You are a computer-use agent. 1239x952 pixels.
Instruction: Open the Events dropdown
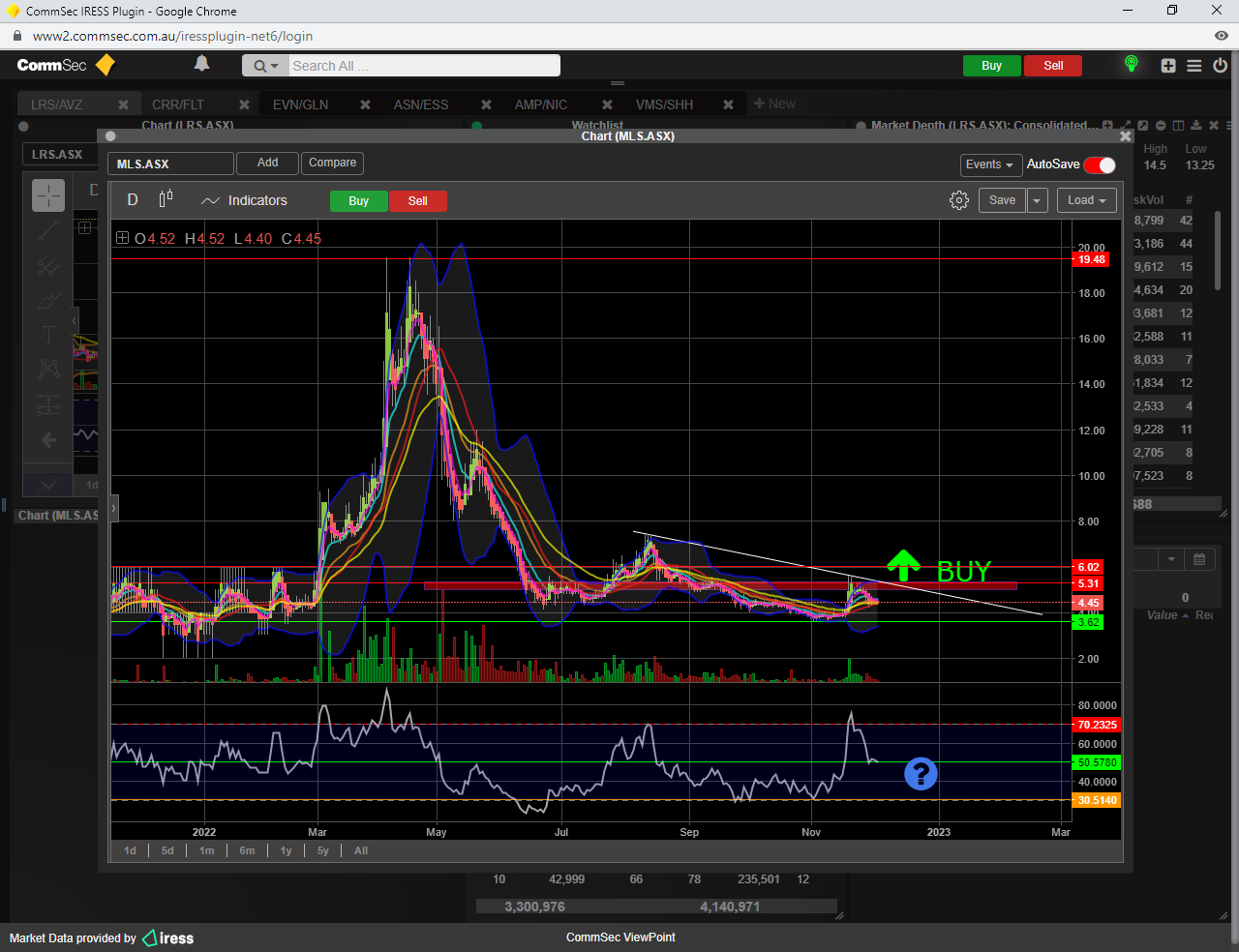pyautogui.click(x=989, y=164)
